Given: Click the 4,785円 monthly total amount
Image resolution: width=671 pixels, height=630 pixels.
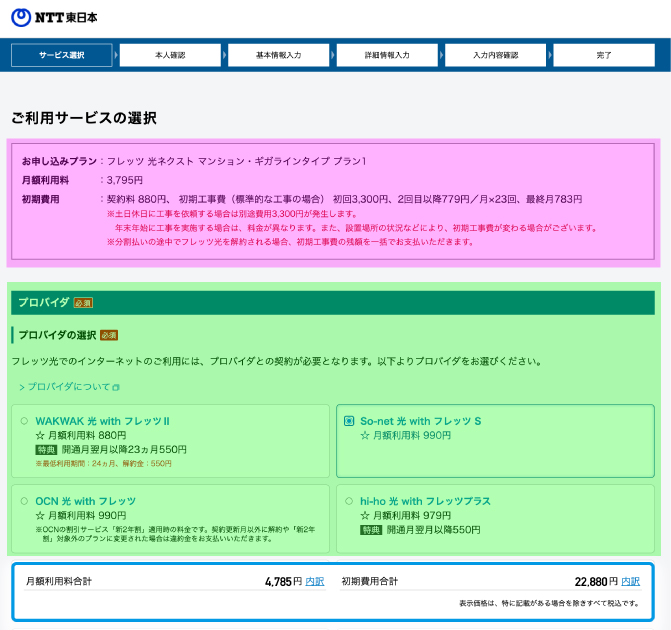Looking at the screenshot, I should (x=284, y=582).
